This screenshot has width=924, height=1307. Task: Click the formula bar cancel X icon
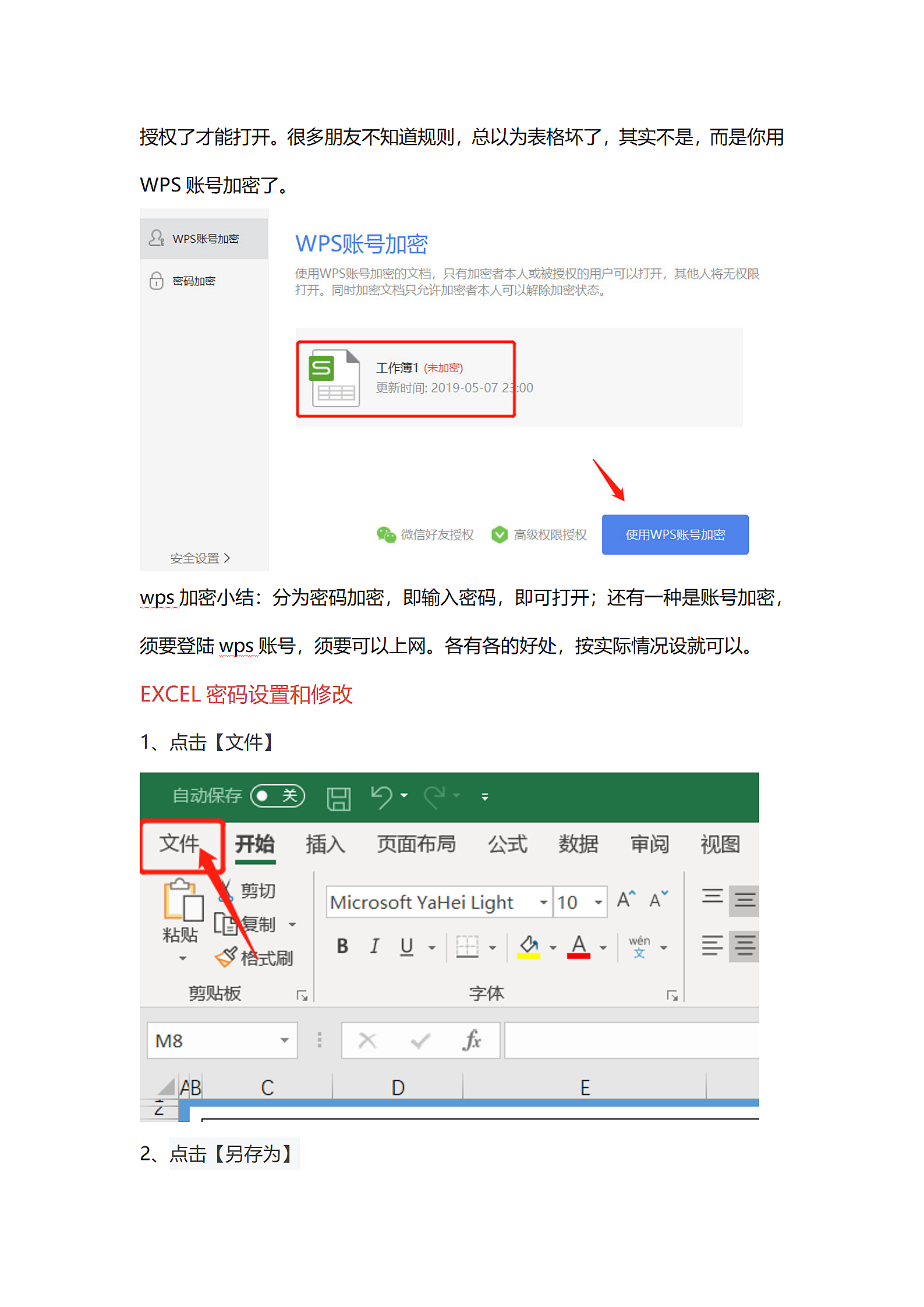click(x=367, y=1040)
